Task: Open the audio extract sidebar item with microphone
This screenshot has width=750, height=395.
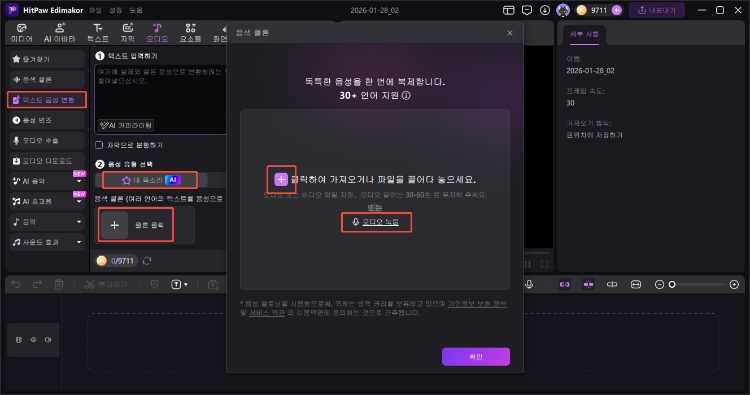Action: click(x=47, y=141)
